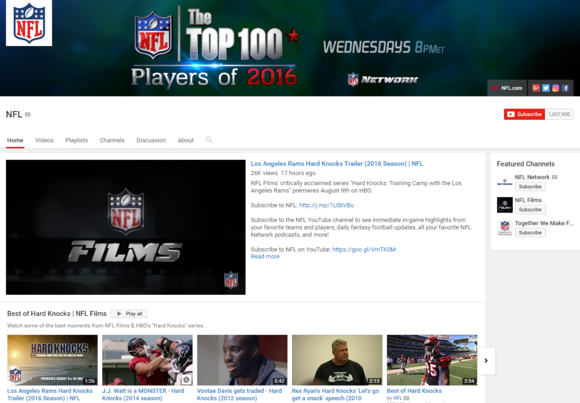The height and width of the screenshot is (403, 580).
Task: Click the NFL Films channel avatar
Action: pyautogui.click(x=505, y=205)
